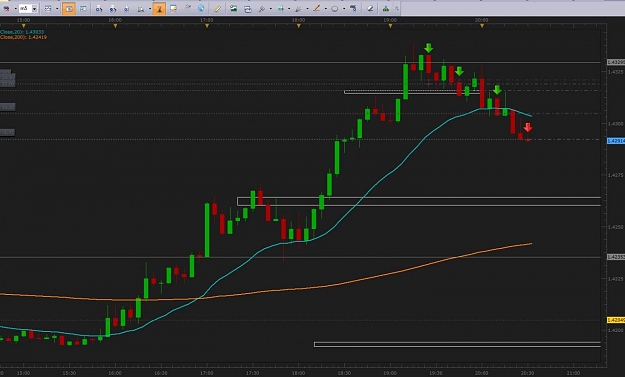The height and width of the screenshot is (377, 625).
Task: Click the yellow time marker under 16:00
Action: (x=115, y=26)
